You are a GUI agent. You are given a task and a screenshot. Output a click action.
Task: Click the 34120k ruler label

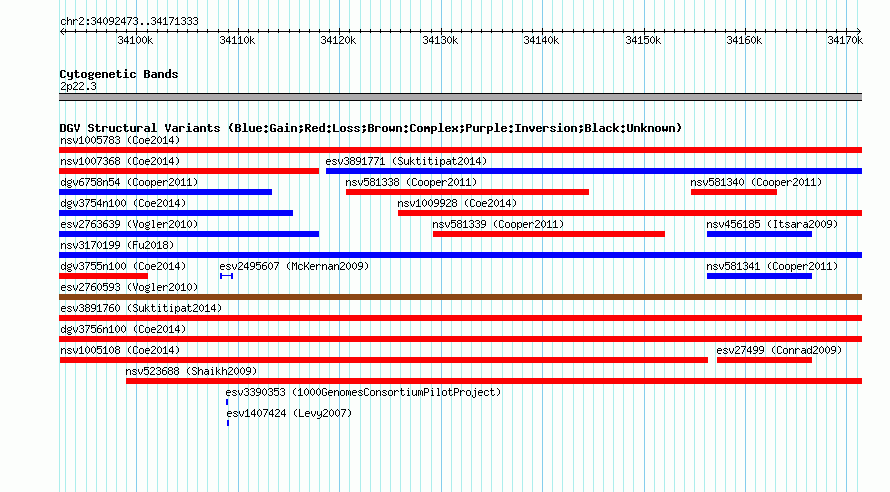coord(338,40)
